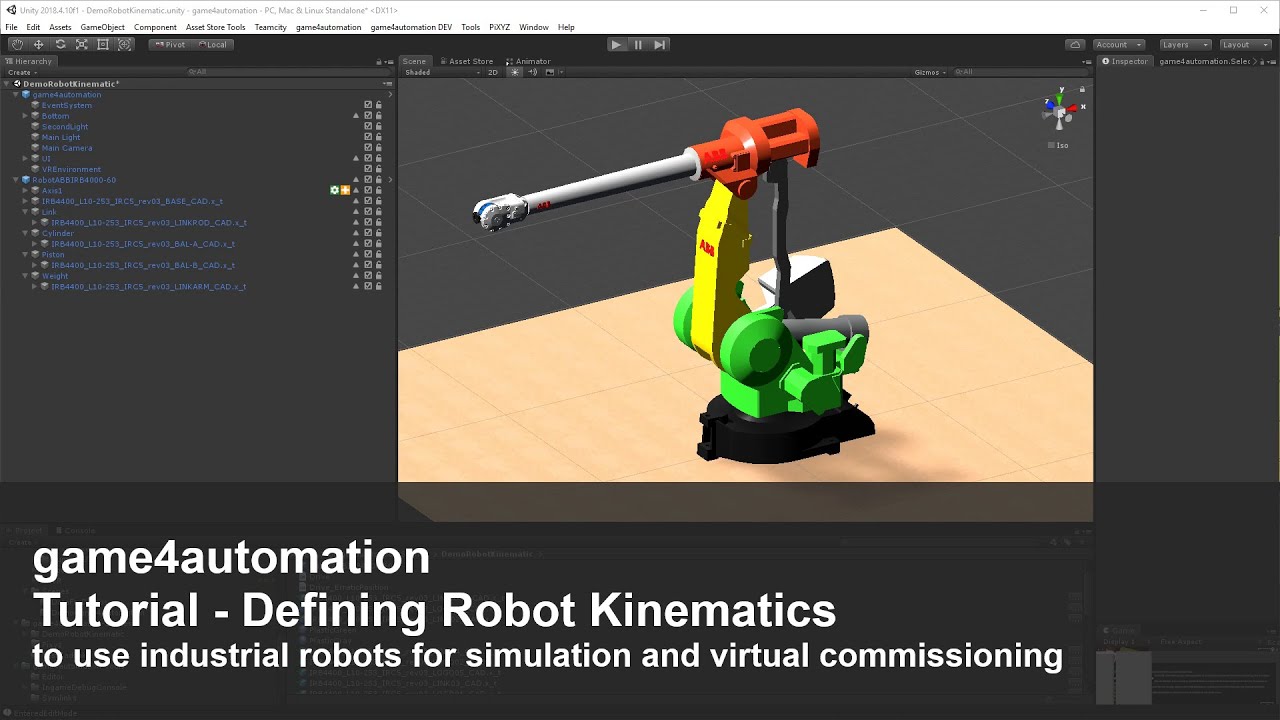Toggle SecondLight active checkbox
1280x720 pixels.
pos(368,127)
